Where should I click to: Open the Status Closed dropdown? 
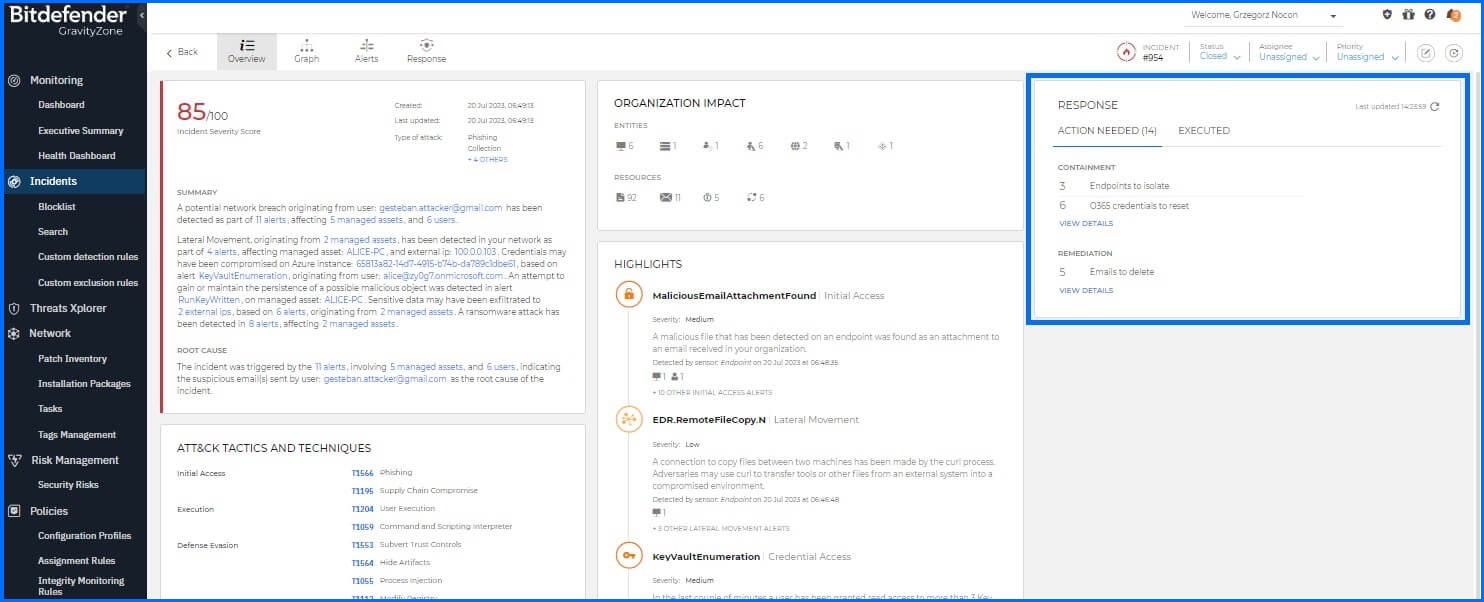click(x=1219, y=53)
